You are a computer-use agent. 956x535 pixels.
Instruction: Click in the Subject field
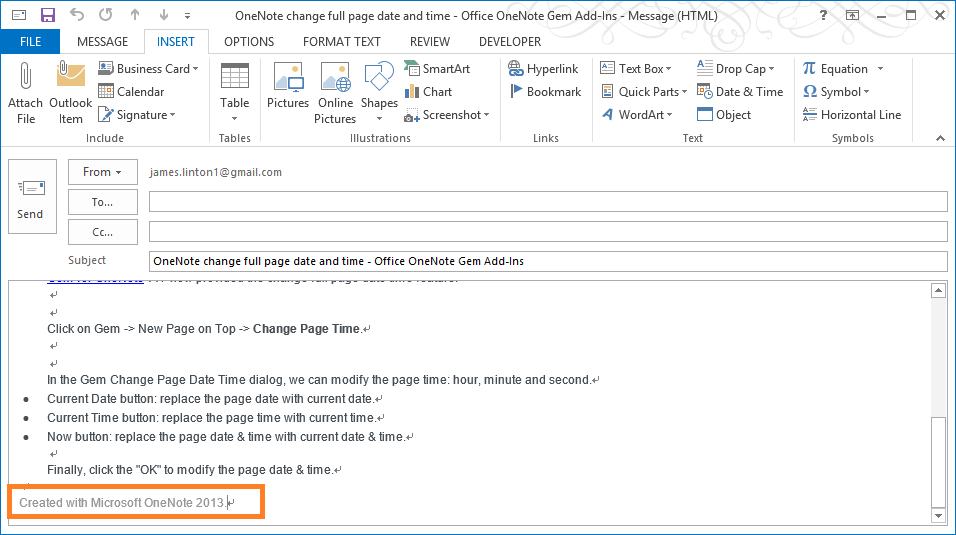(548, 261)
